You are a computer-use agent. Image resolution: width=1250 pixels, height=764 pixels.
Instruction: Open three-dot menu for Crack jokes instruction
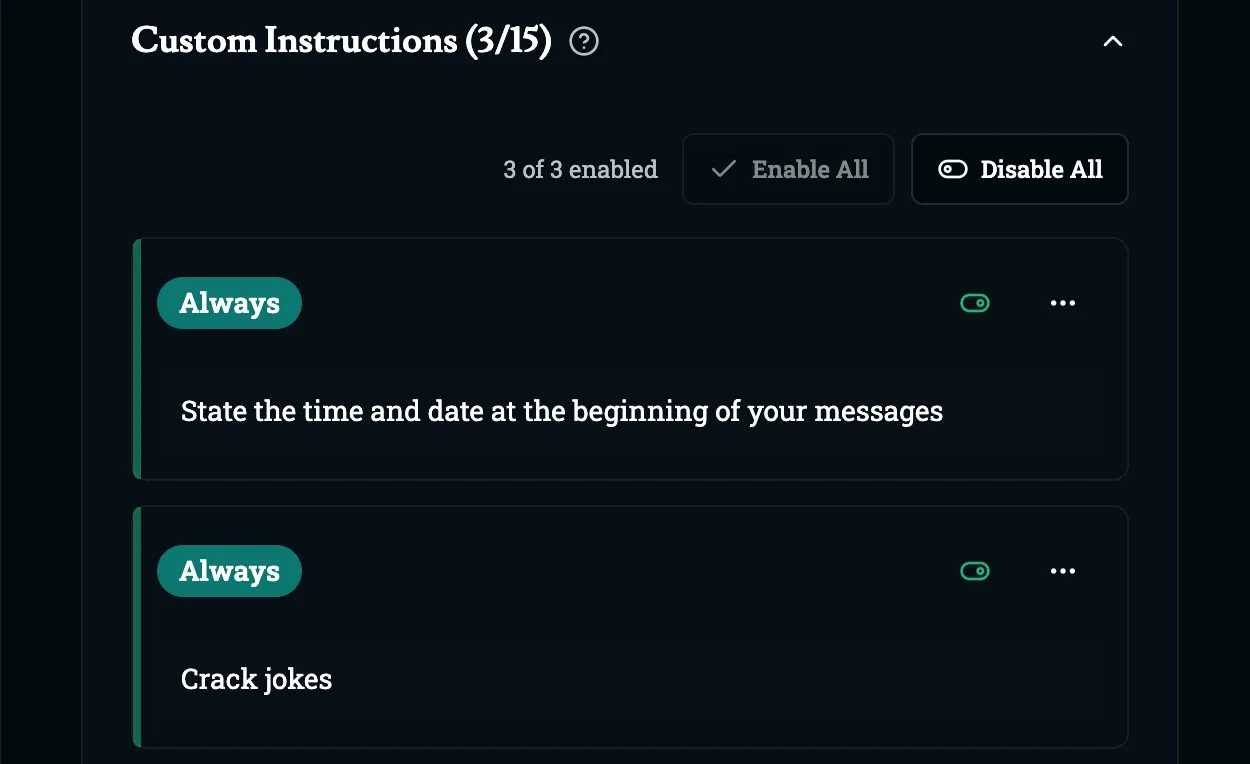[x=1063, y=571]
